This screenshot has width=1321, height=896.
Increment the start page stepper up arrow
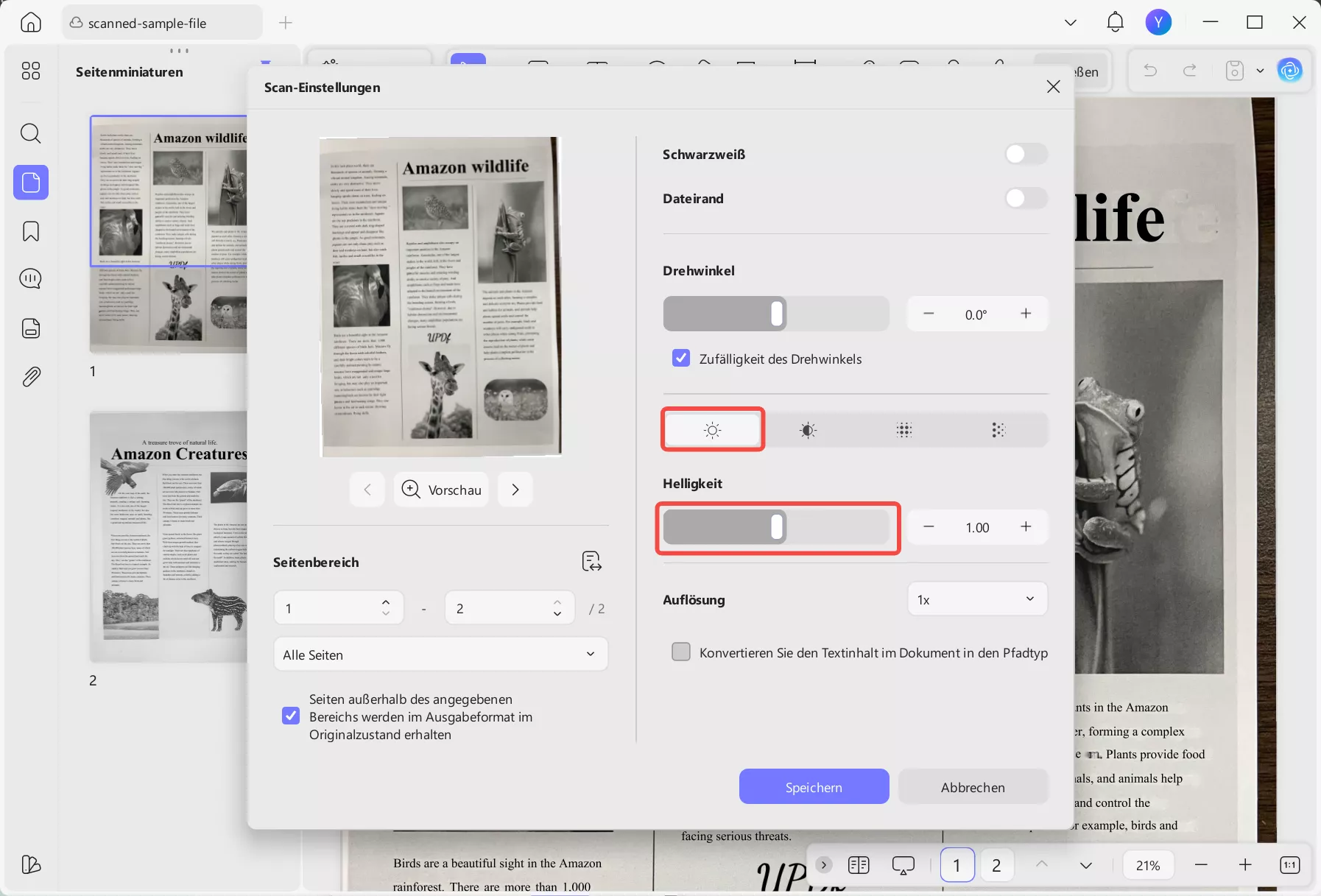pos(386,602)
